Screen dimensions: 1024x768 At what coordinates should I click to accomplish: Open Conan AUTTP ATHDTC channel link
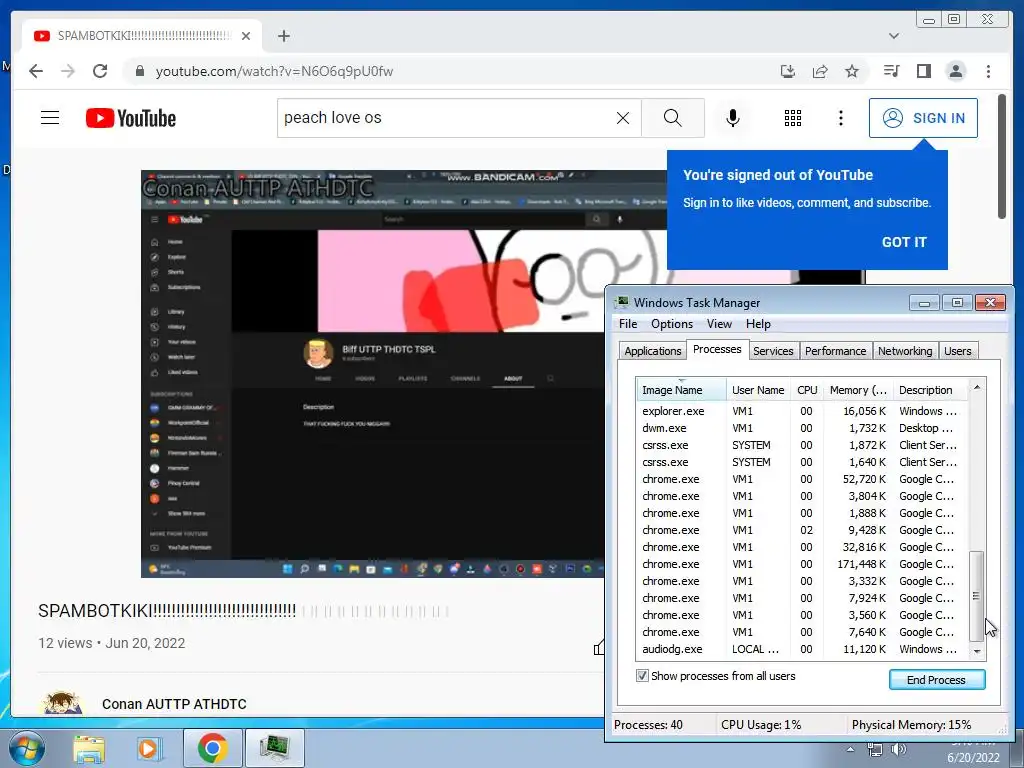[174, 704]
